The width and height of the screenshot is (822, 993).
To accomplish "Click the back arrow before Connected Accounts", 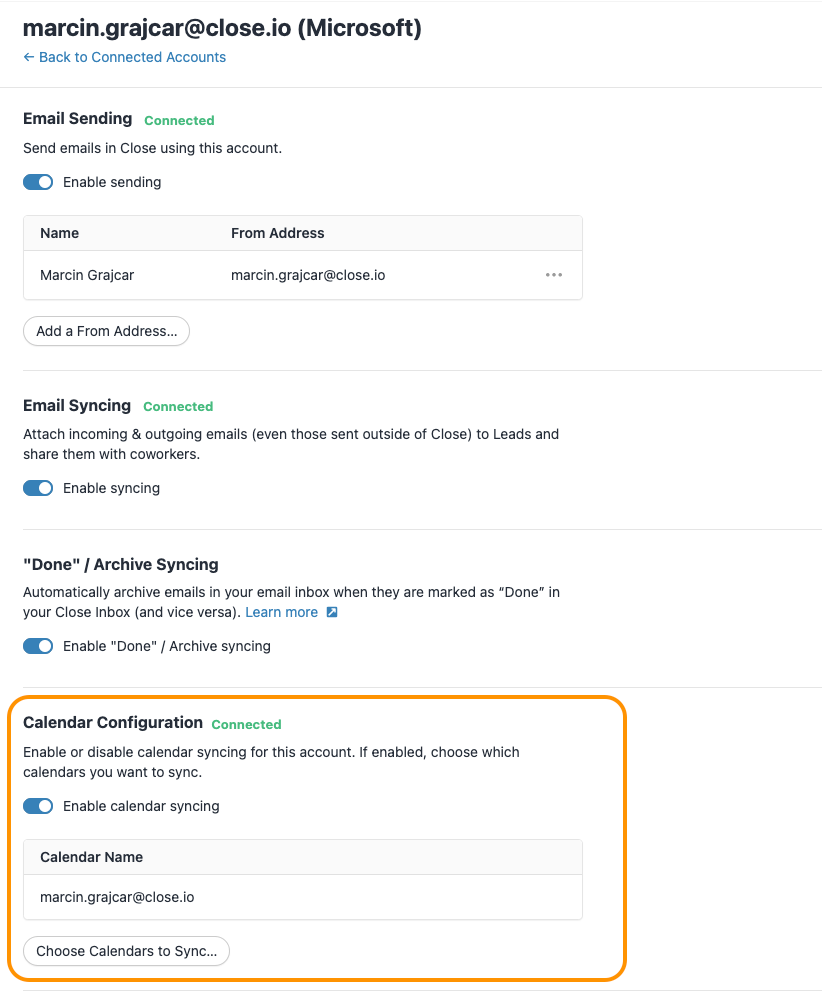I will tap(28, 57).
